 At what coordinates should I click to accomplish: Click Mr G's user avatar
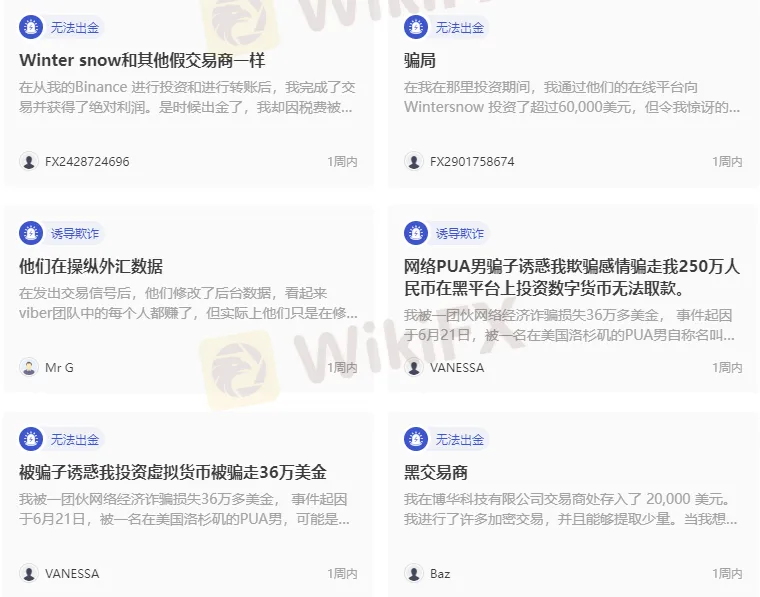tap(29, 367)
